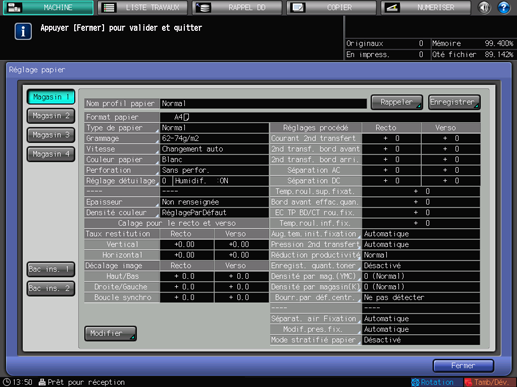
Task: Click Fermer to validate and quit
Action: (x=463, y=366)
